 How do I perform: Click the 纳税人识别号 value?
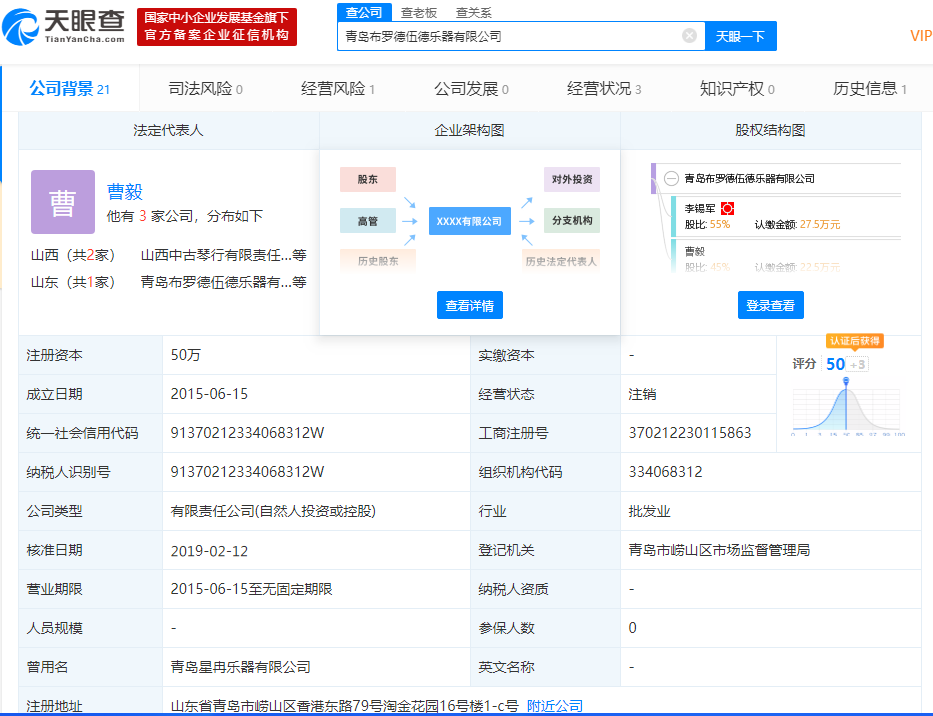[247, 473]
